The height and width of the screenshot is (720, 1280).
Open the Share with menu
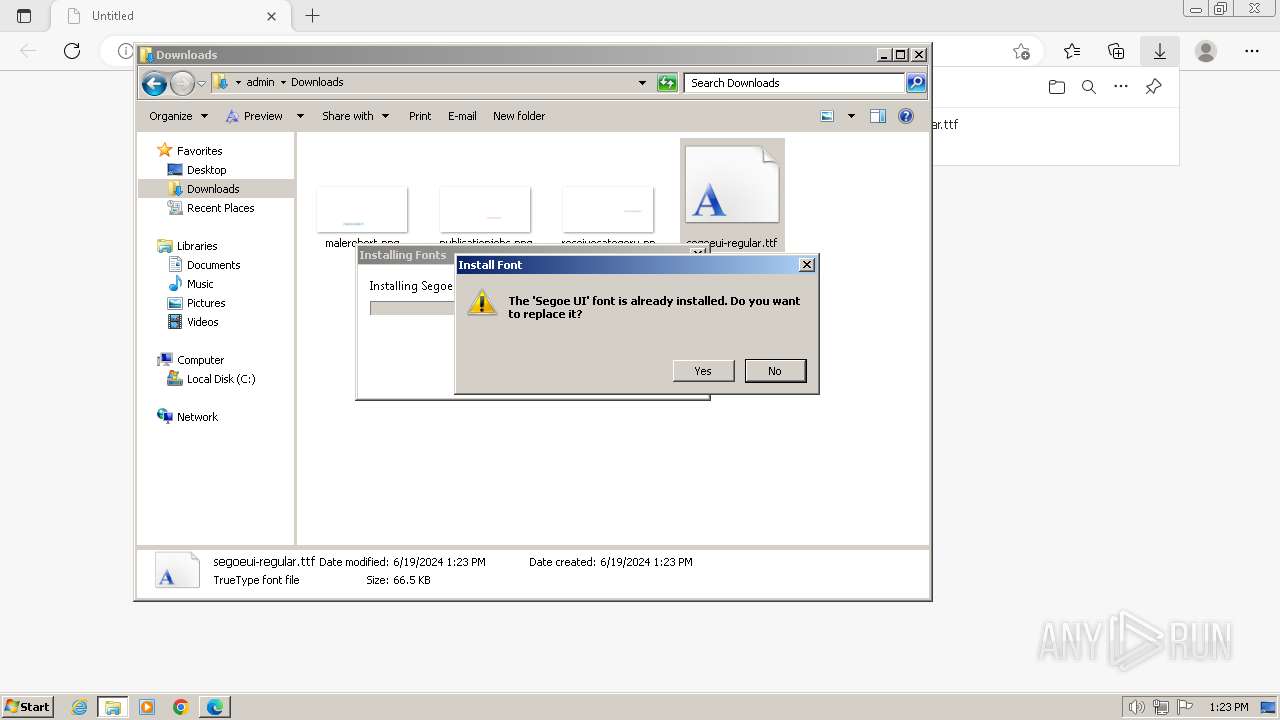(356, 116)
